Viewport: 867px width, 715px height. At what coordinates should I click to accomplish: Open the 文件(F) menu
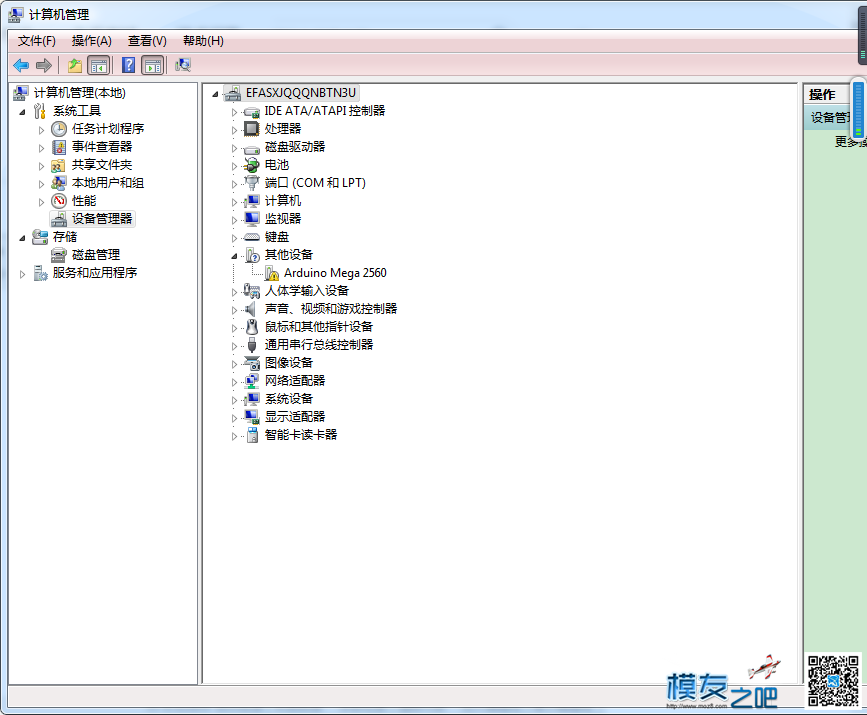click(x=36, y=41)
